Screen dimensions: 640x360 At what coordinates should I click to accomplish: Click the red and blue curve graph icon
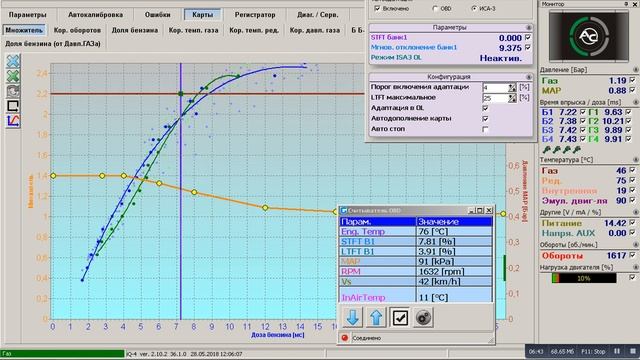13,121
